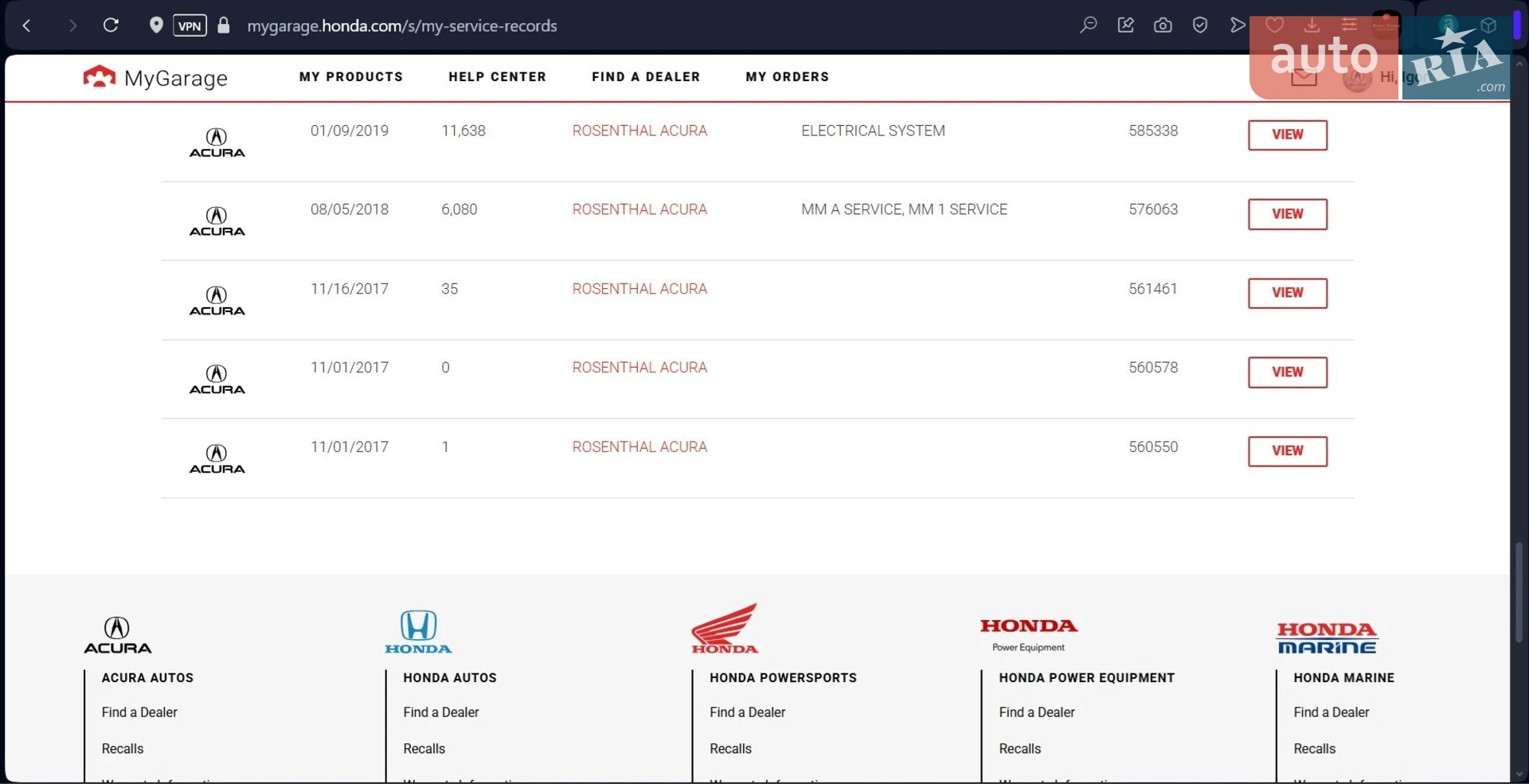This screenshot has width=1529, height=784.
Task: Click the scrollbar down arrow
Action: click(1519, 774)
